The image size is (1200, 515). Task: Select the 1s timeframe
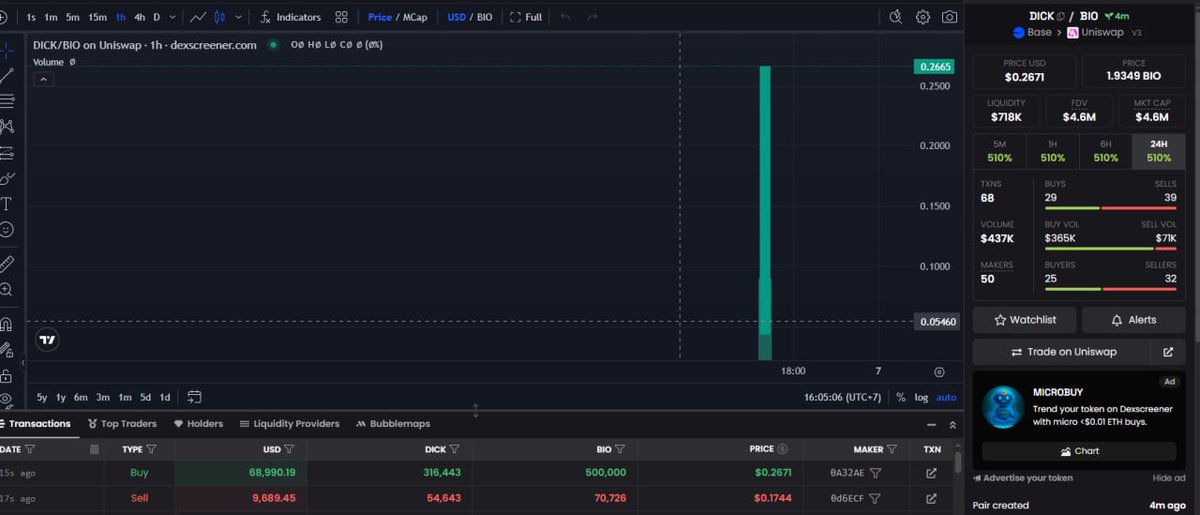tap(31, 17)
